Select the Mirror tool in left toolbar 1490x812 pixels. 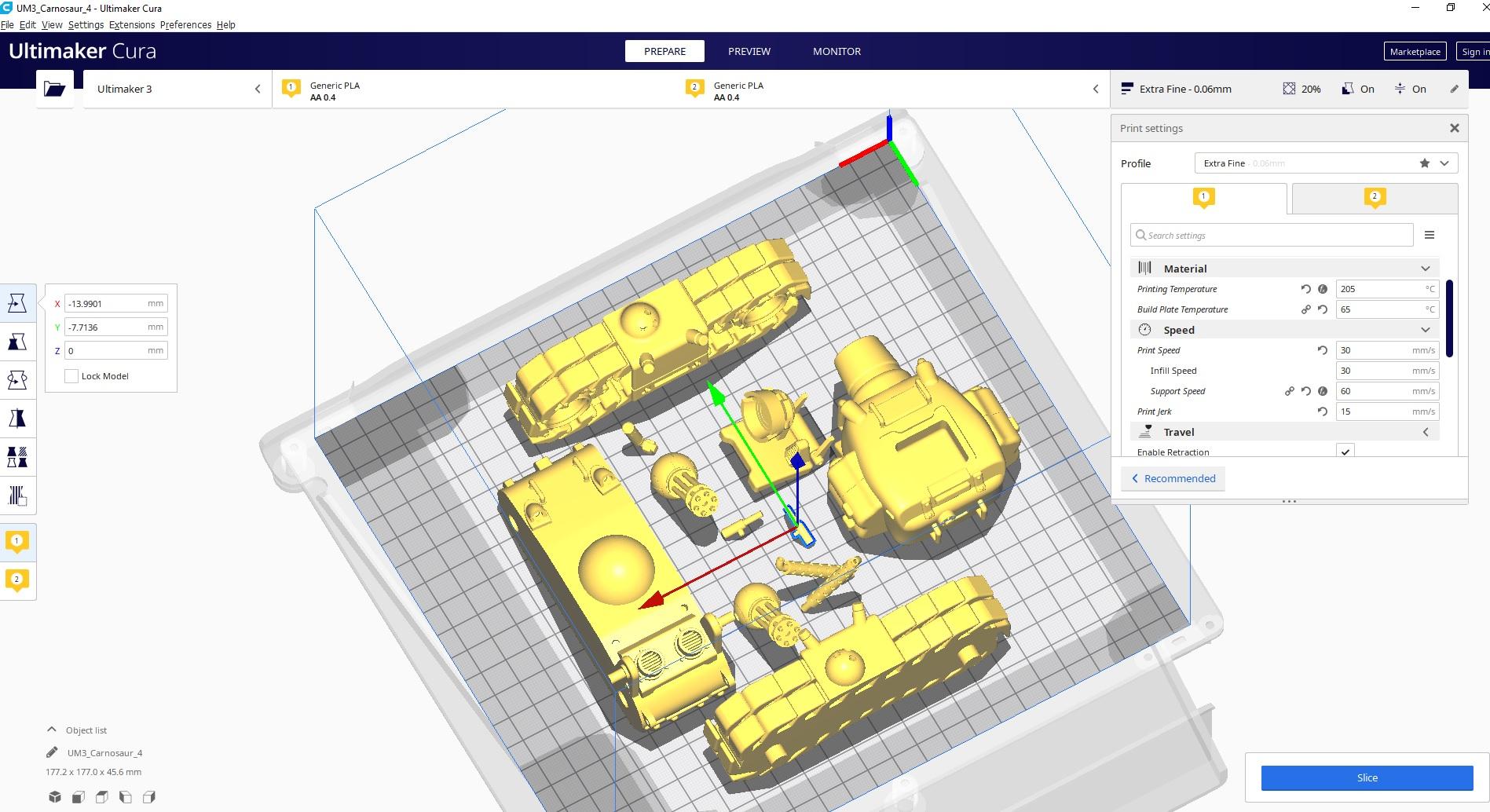tap(17, 419)
